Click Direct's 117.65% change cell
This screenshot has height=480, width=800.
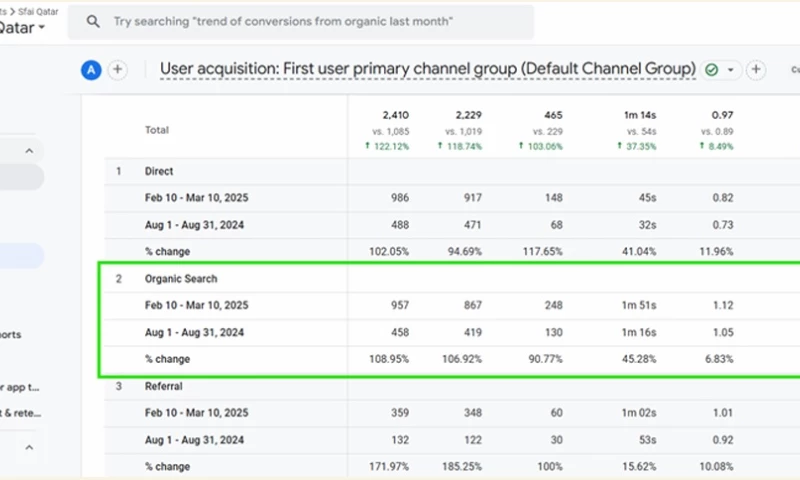[x=542, y=251]
